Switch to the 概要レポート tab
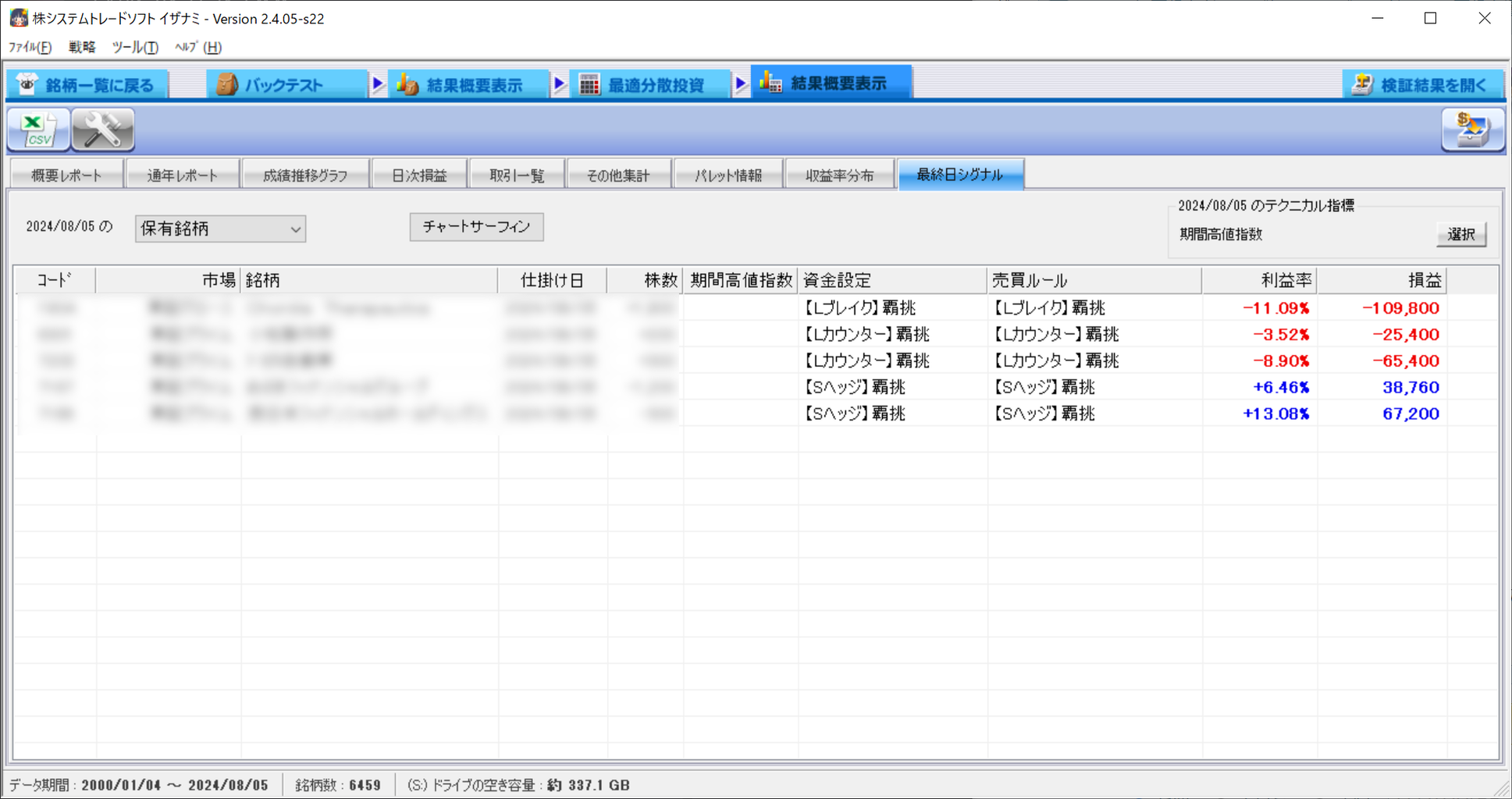The width and height of the screenshot is (1512, 799). pos(66,175)
